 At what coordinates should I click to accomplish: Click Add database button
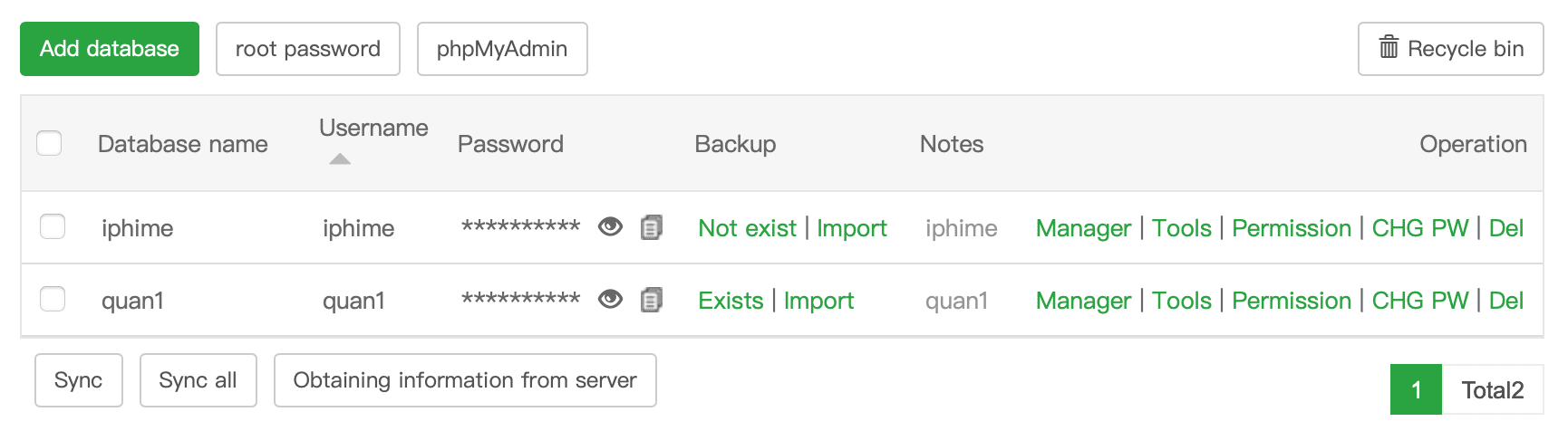110,49
